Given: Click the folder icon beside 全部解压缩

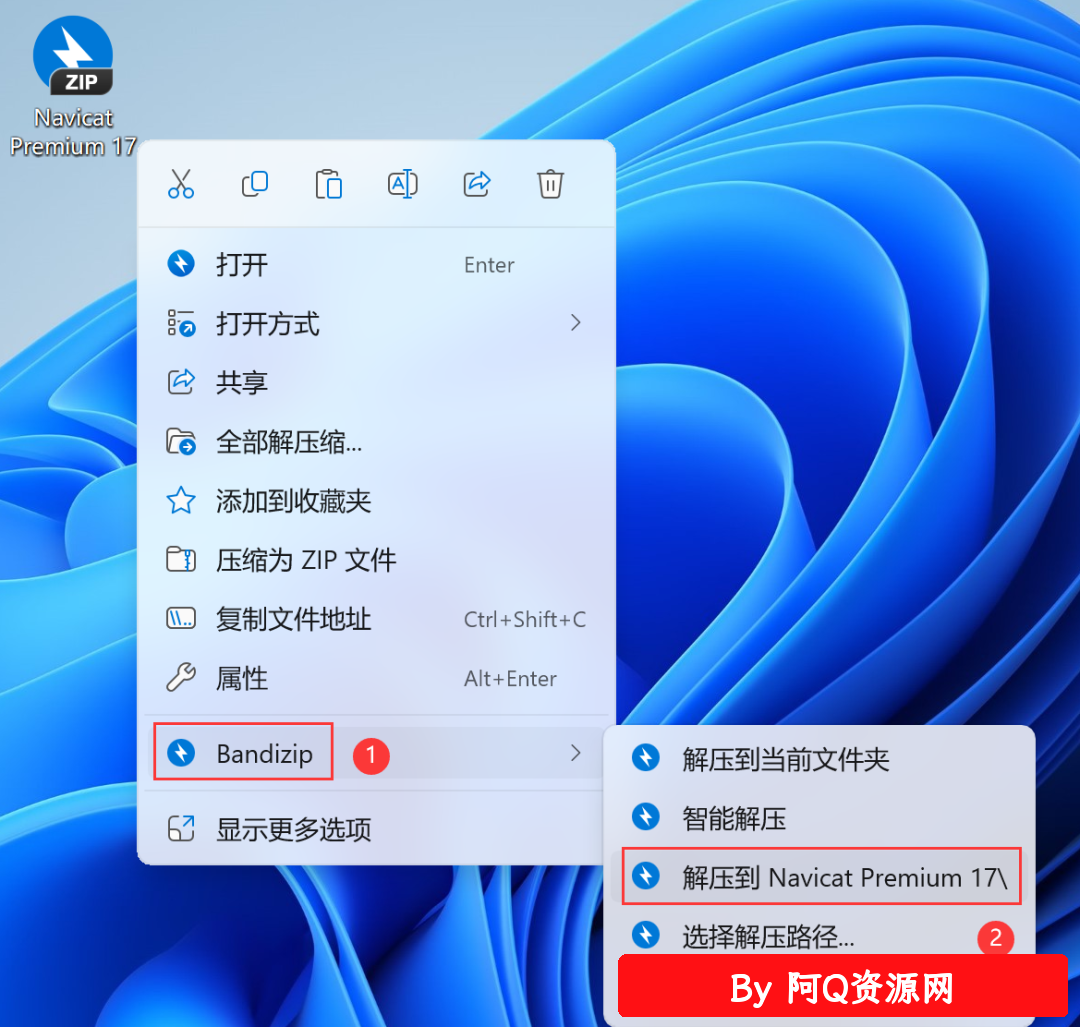Looking at the screenshot, I should coord(181,442).
